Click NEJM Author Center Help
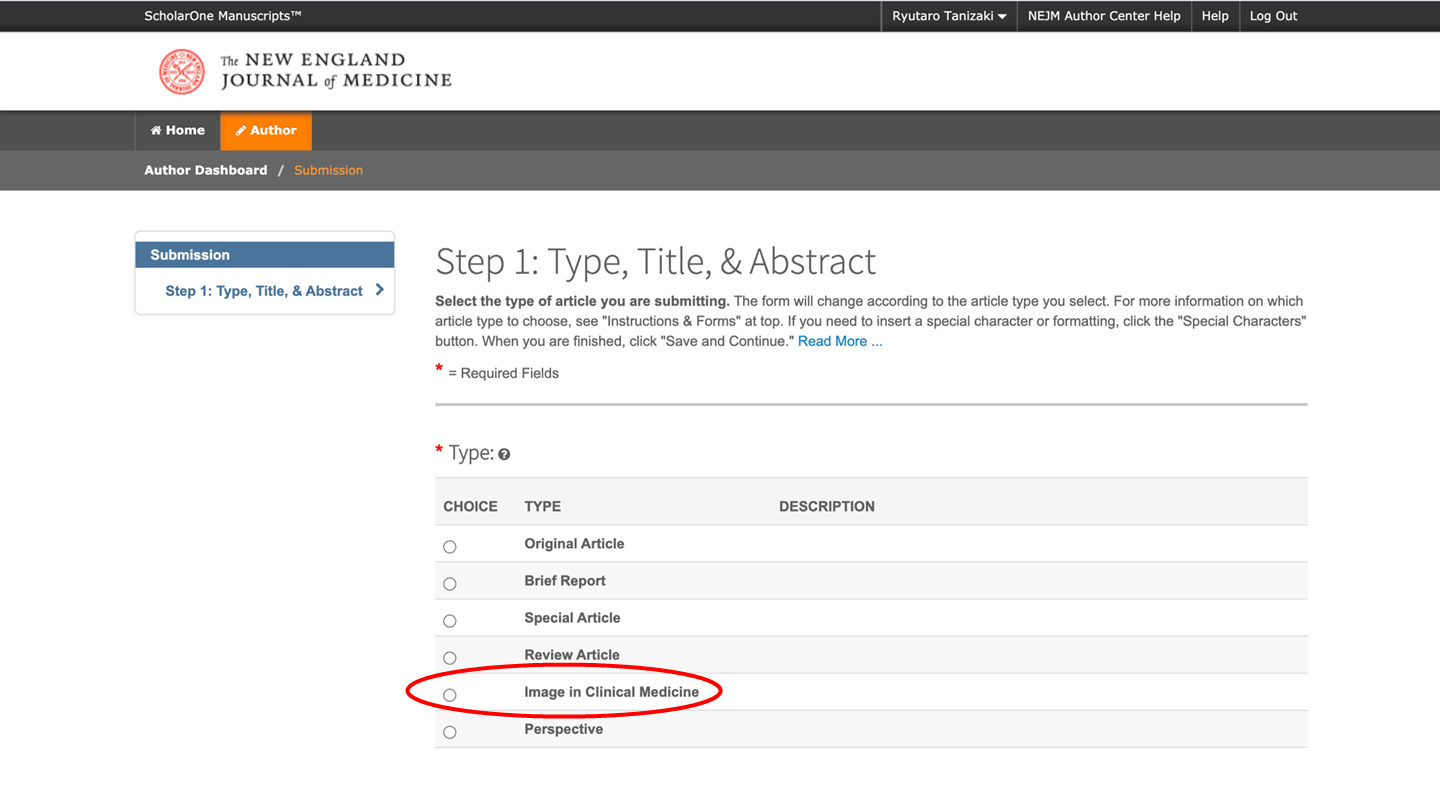Screen dimensions: 1440x810 (x=1104, y=16)
